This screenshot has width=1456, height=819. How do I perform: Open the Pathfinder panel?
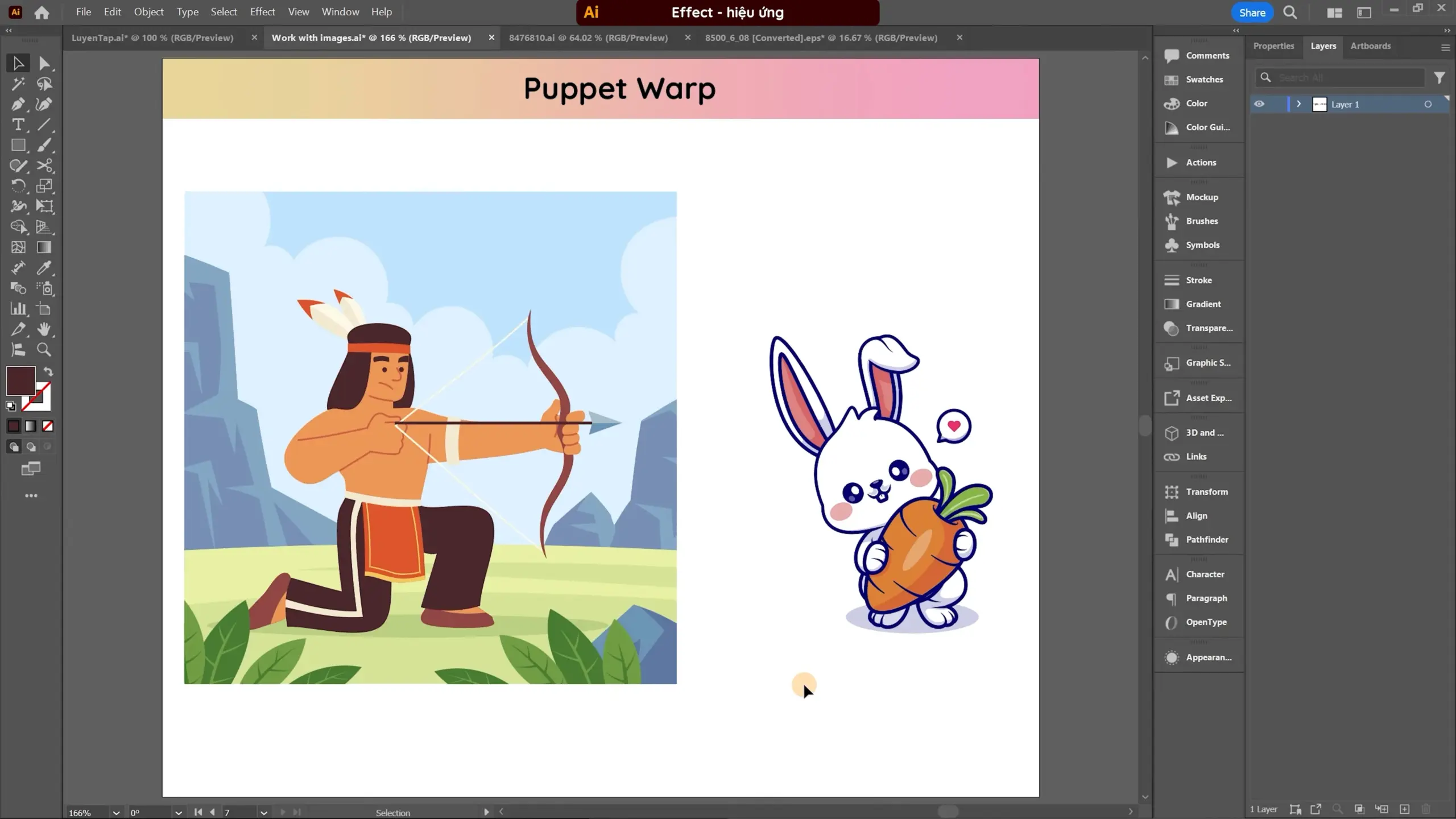[1198, 540]
